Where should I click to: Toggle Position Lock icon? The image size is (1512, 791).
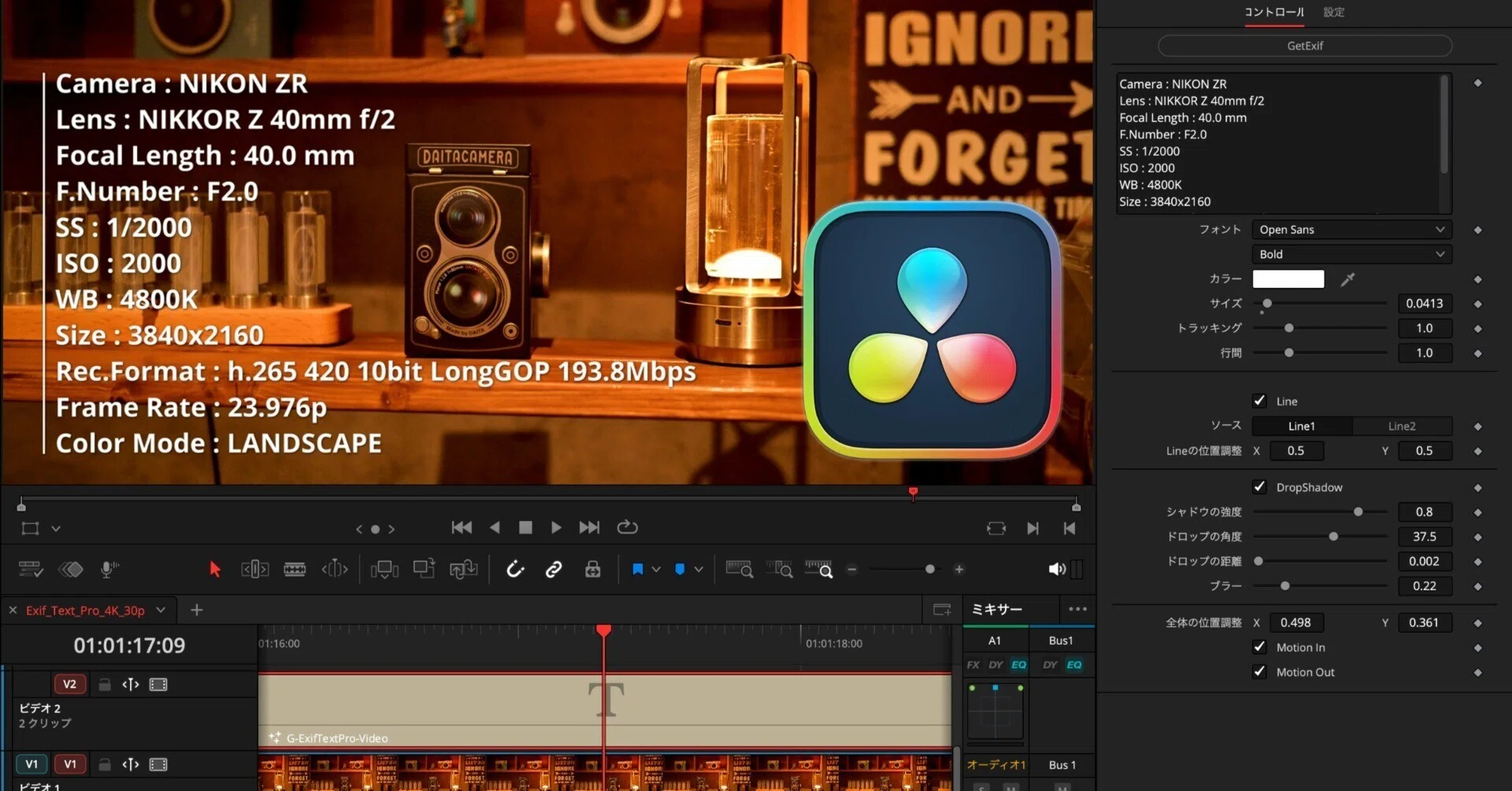pos(593,569)
